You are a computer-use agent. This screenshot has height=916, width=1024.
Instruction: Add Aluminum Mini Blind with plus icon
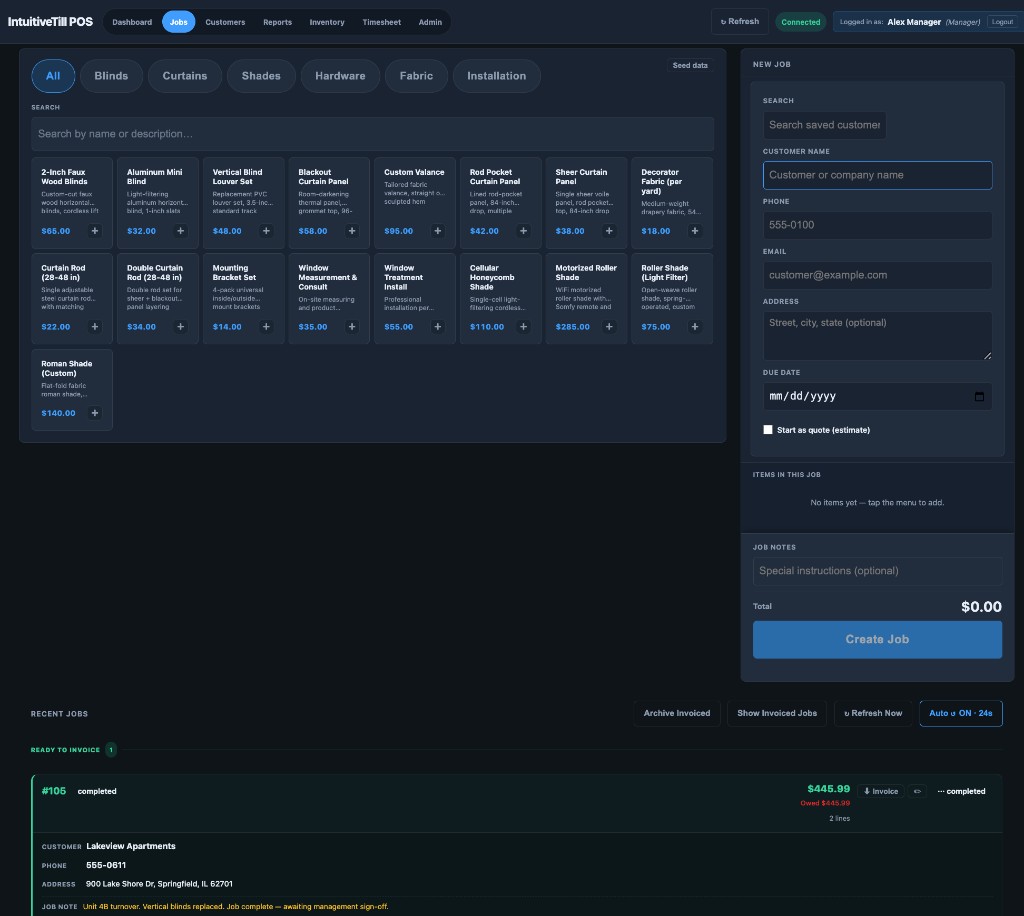tap(180, 230)
